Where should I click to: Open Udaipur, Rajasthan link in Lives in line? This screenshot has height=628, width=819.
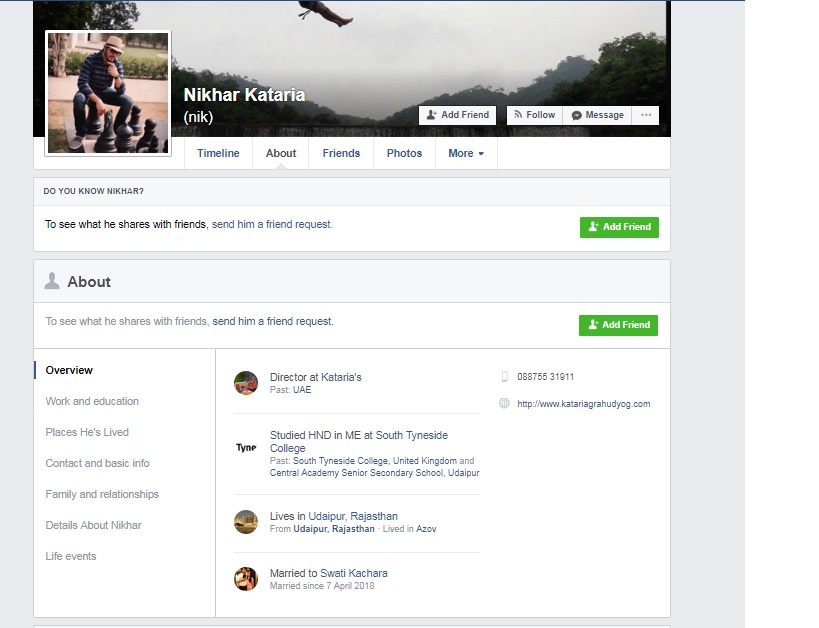click(x=353, y=516)
